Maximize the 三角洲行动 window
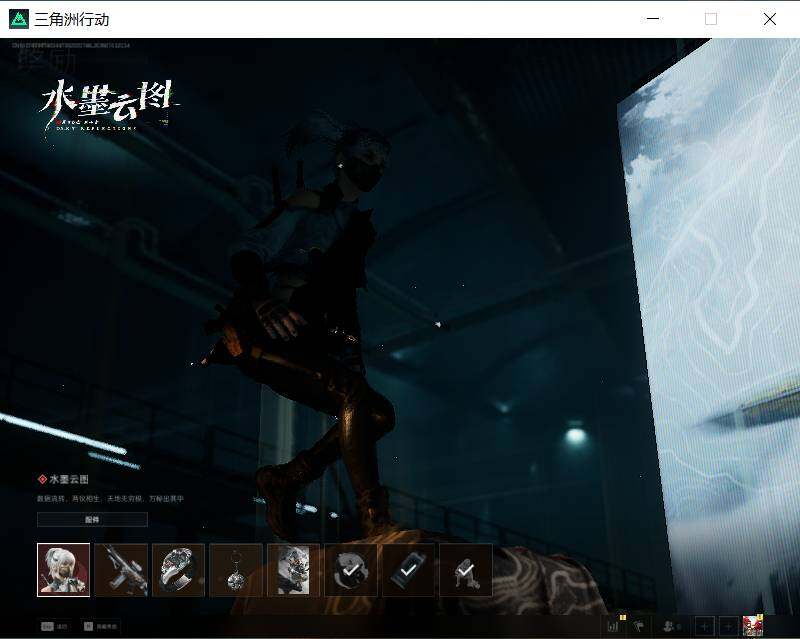This screenshot has width=800, height=639. [711, 19]
